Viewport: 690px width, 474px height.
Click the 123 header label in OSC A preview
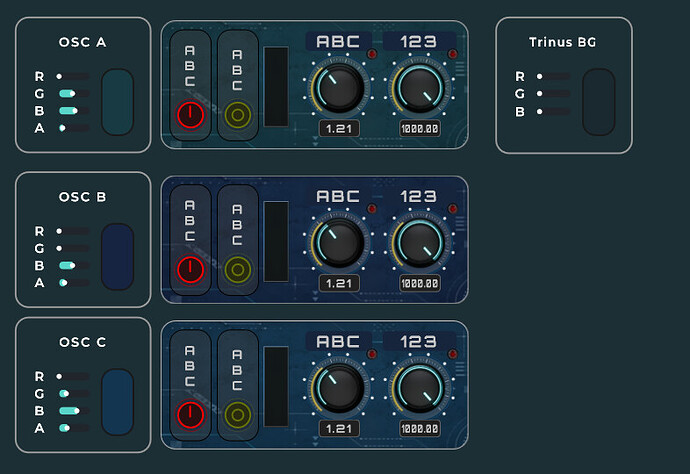tap(418, 41)
